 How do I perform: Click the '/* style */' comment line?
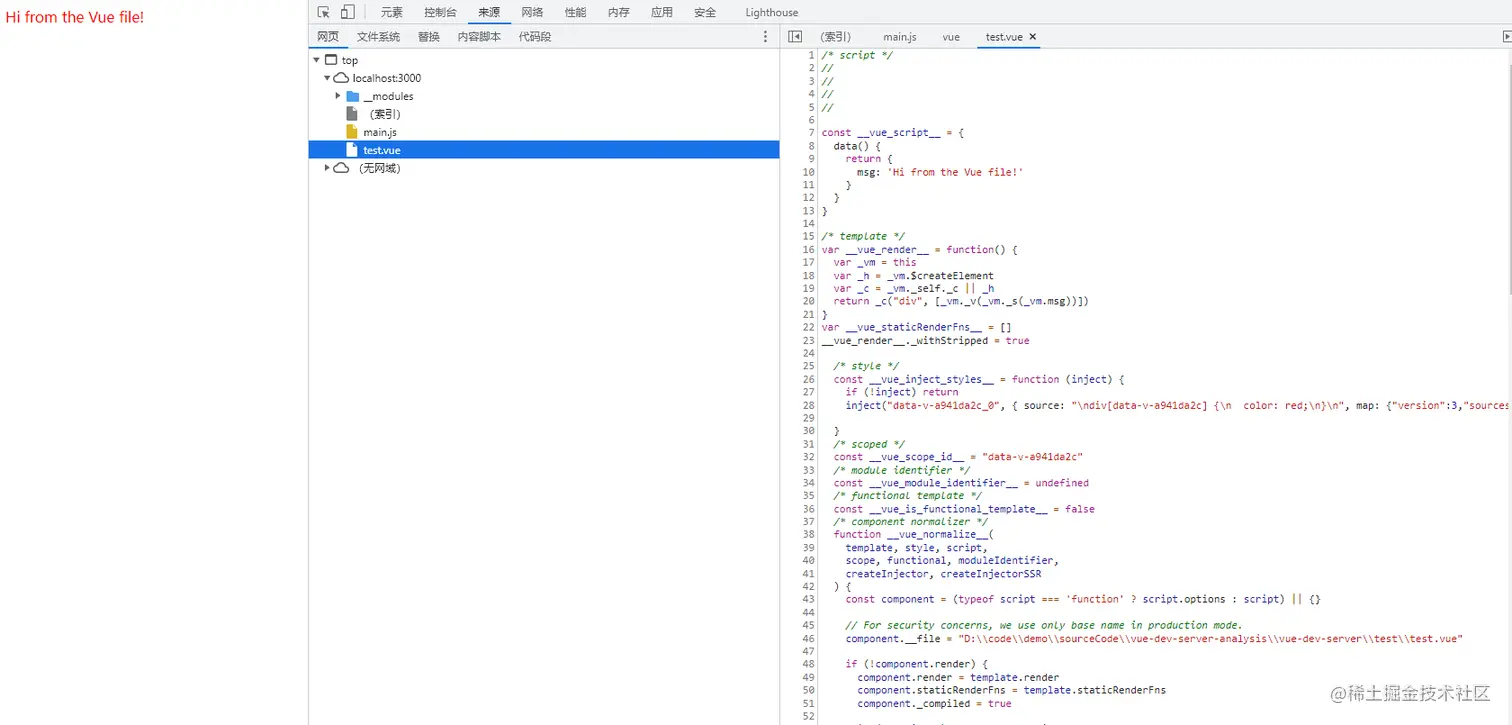(866, 367)
